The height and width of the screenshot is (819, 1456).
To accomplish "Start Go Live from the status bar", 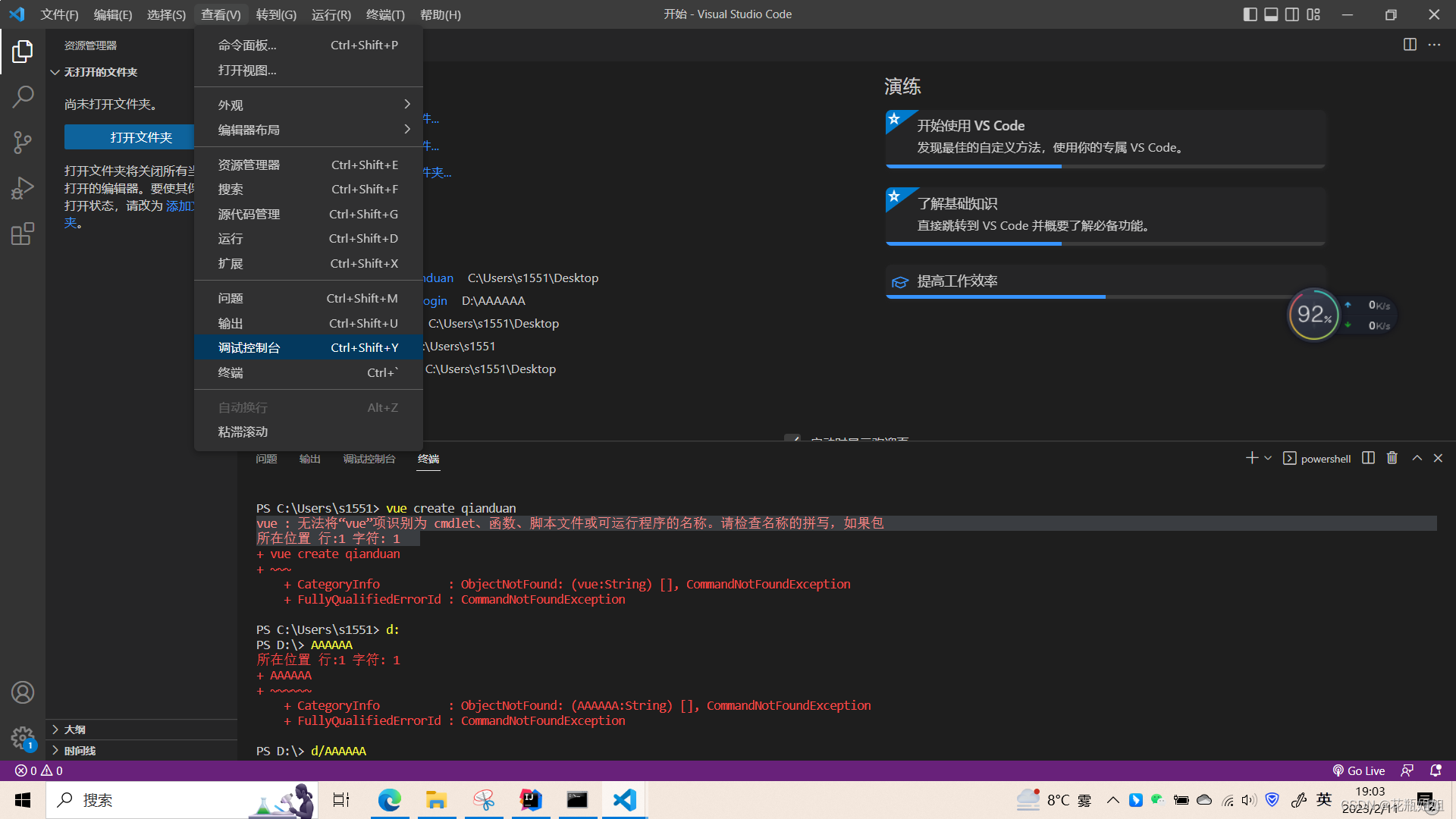I will tap(1358, 770).
